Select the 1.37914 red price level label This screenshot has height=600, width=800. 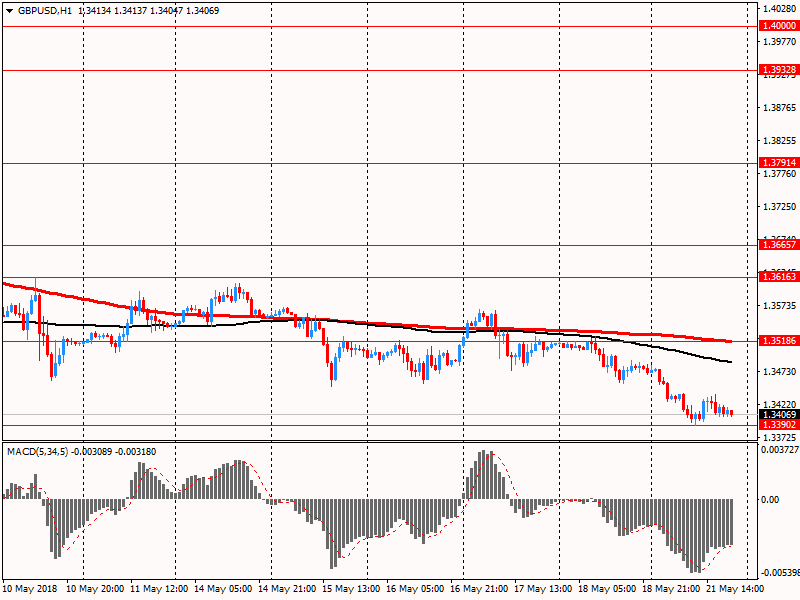779,163
